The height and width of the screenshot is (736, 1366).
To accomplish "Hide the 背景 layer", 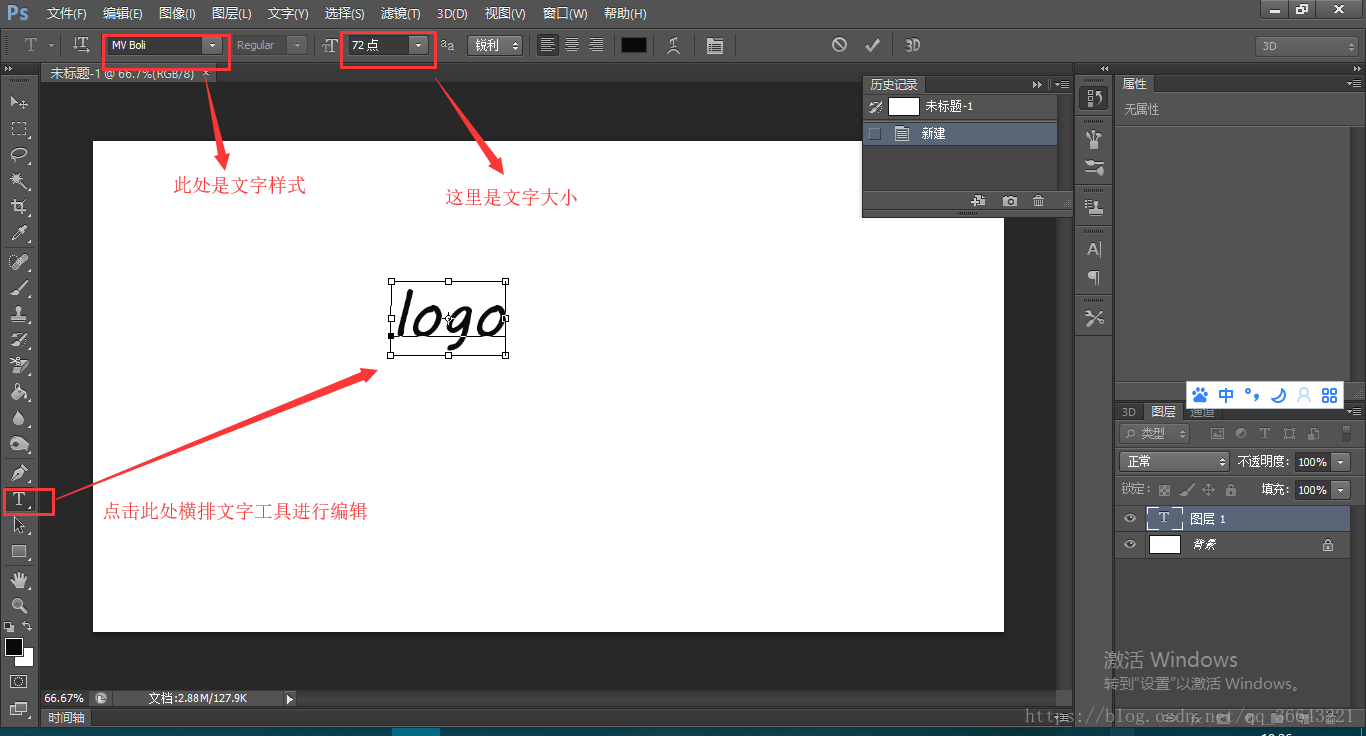I will point(1130,545).
